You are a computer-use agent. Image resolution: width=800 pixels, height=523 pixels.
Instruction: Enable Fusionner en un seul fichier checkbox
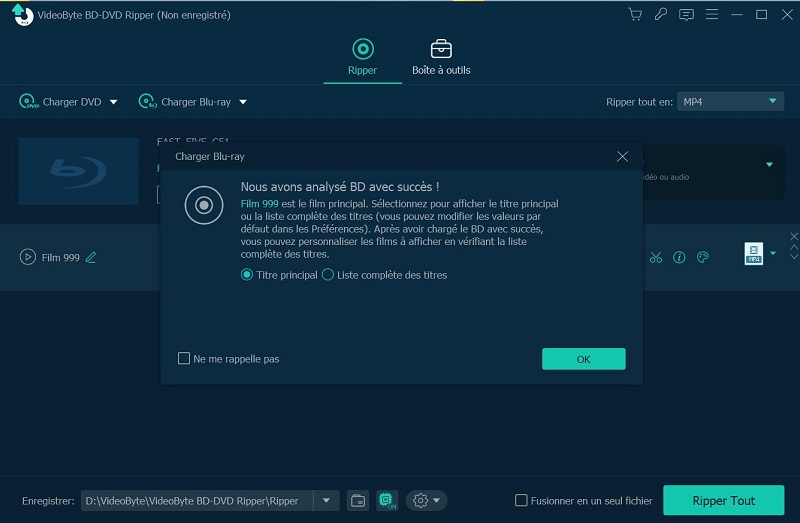coord(521,500)
